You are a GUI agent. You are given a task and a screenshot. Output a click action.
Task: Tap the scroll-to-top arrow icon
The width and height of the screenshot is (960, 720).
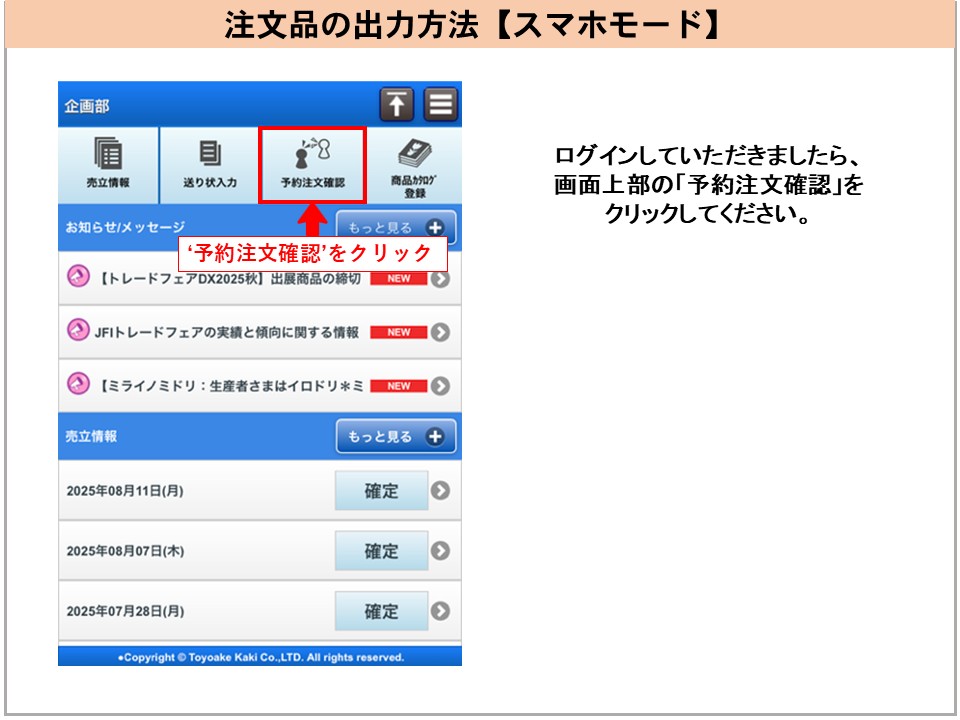tap(397, 105)
